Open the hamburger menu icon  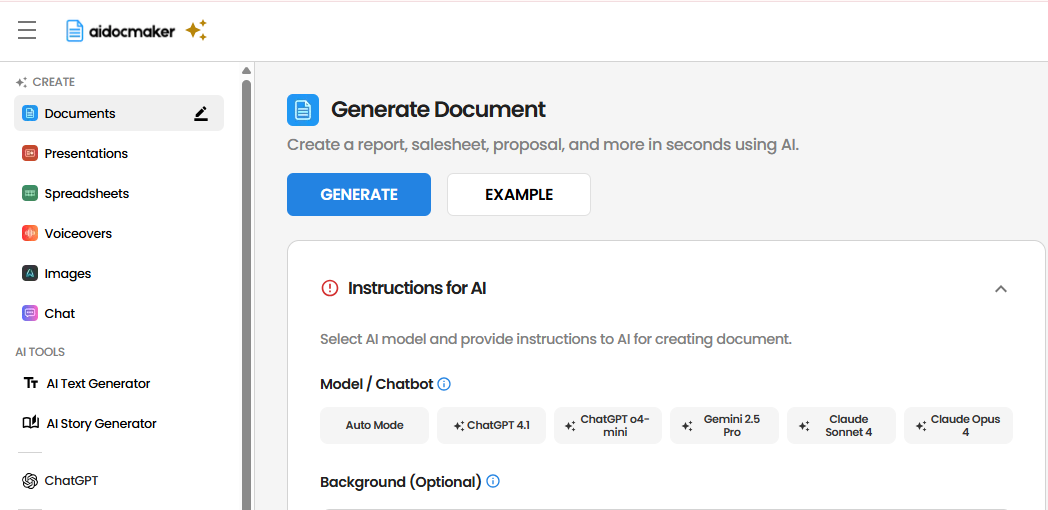click(x=27, y=31)
